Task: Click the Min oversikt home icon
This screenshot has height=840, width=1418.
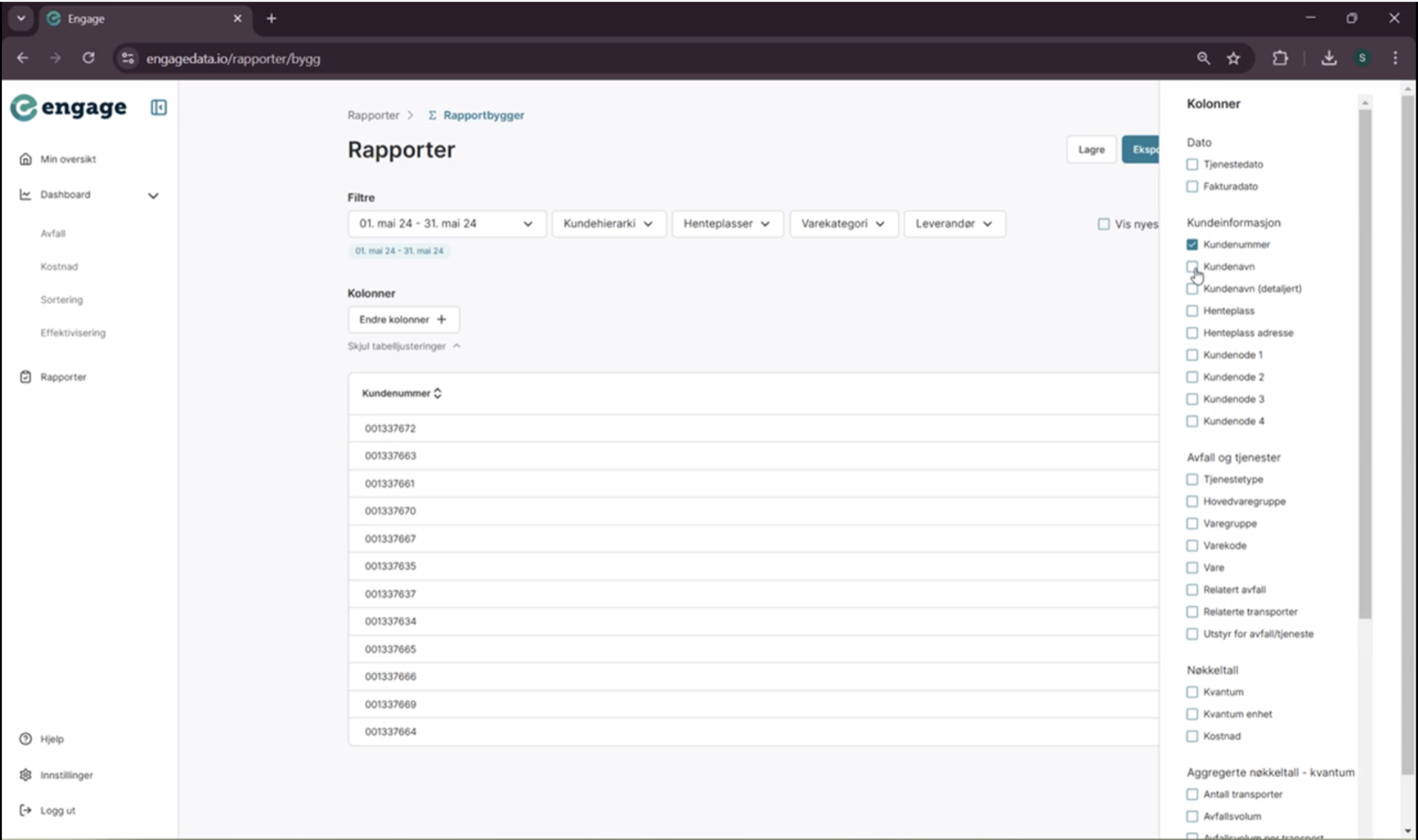Action: (x=26, y=159)
